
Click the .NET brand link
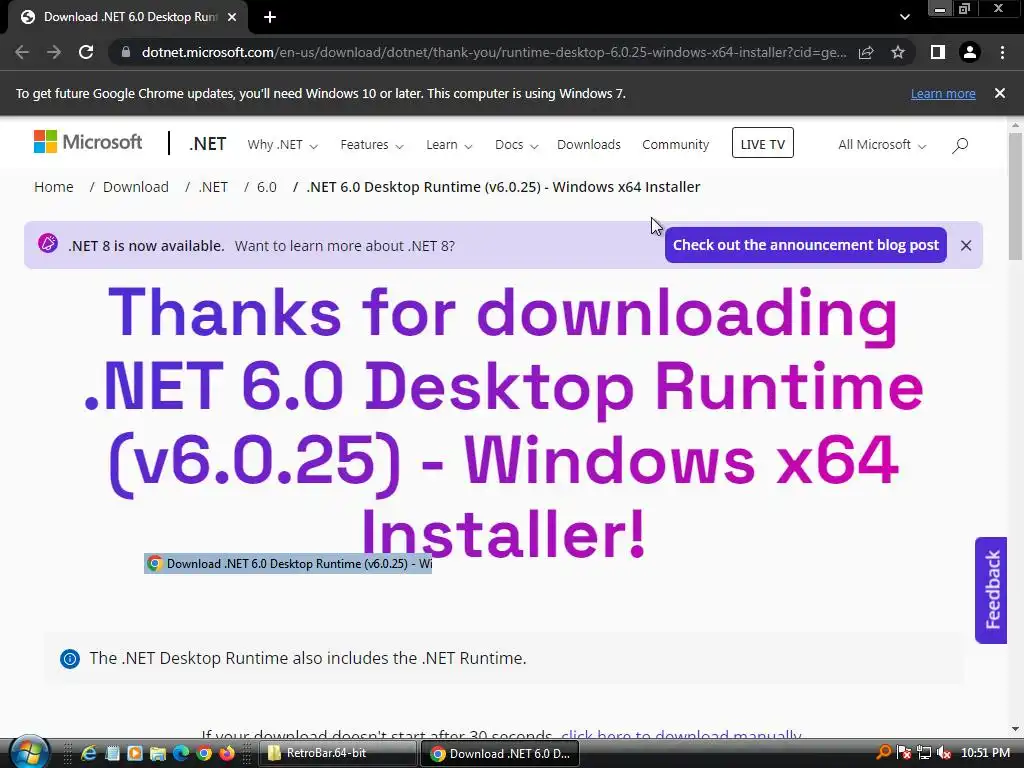pyautogui.click(x=208, y=144)
